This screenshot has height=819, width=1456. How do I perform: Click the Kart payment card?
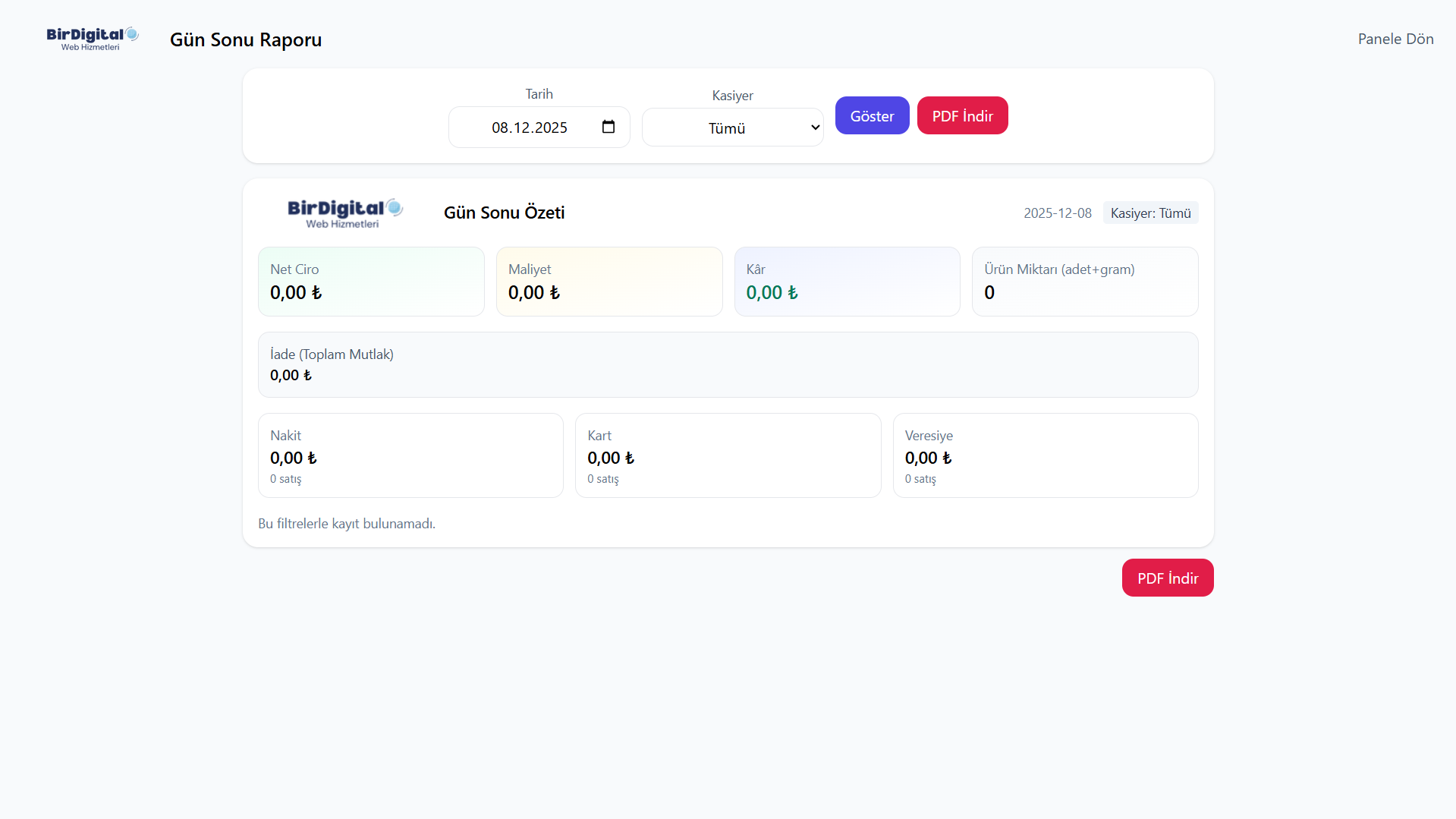tap(728, 455)
